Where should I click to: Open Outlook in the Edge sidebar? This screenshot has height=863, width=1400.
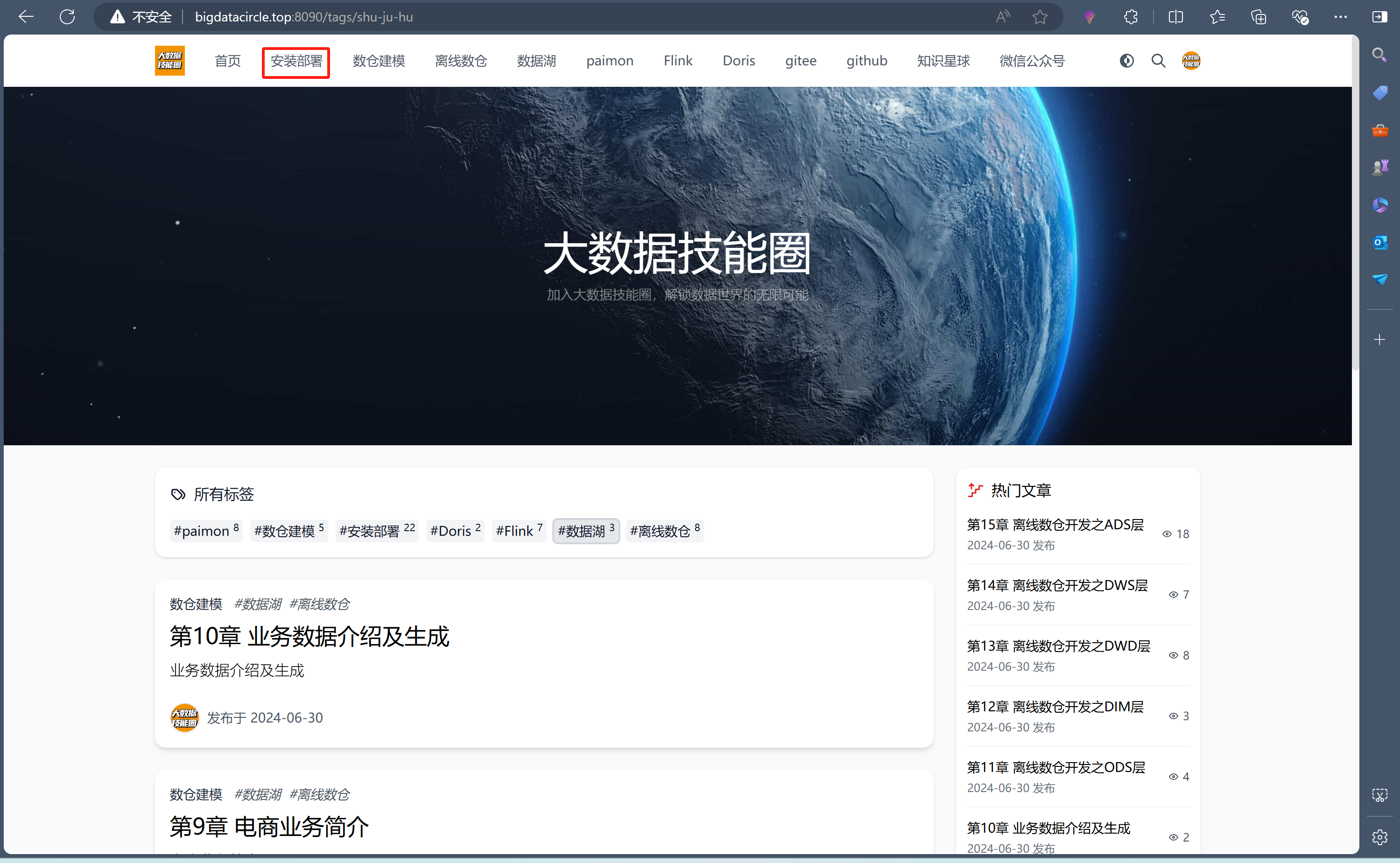[1379, 242]
